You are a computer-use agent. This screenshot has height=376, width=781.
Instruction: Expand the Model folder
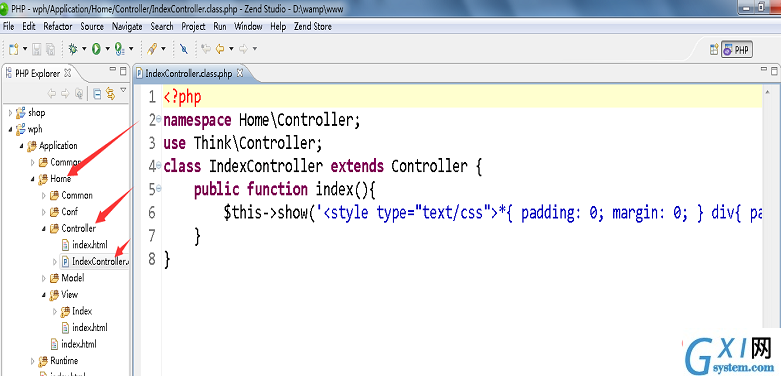[43, 277]
